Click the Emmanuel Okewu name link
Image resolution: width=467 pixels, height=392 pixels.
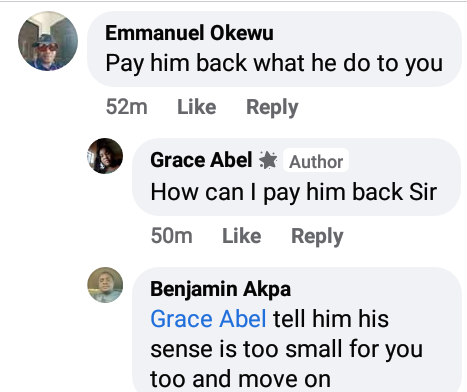pos(189,33)
